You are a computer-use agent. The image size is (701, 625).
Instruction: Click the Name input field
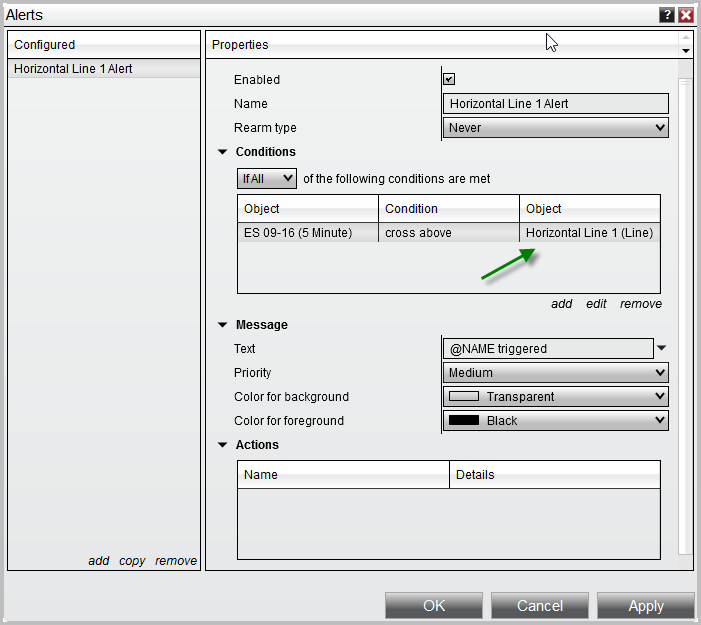click(x=555, y=104)
